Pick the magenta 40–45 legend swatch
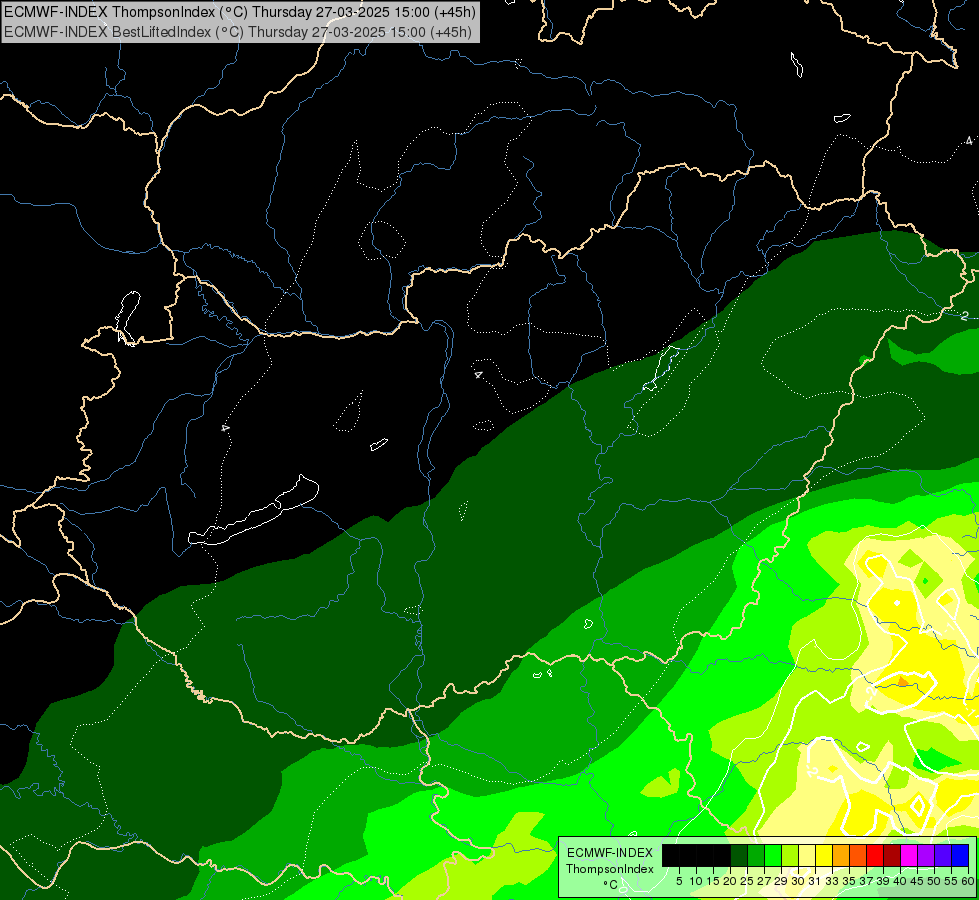This screenshot has width=979, height=900. click(909, 855)
